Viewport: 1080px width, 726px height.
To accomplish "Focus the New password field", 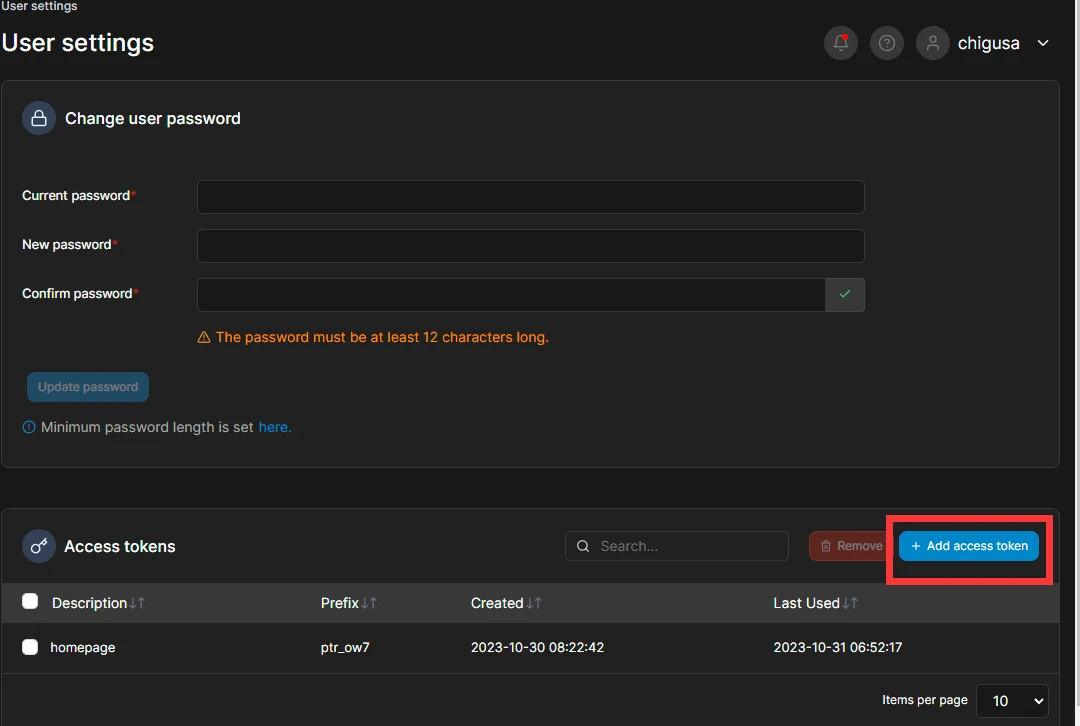I will click(x=530, y=246).
